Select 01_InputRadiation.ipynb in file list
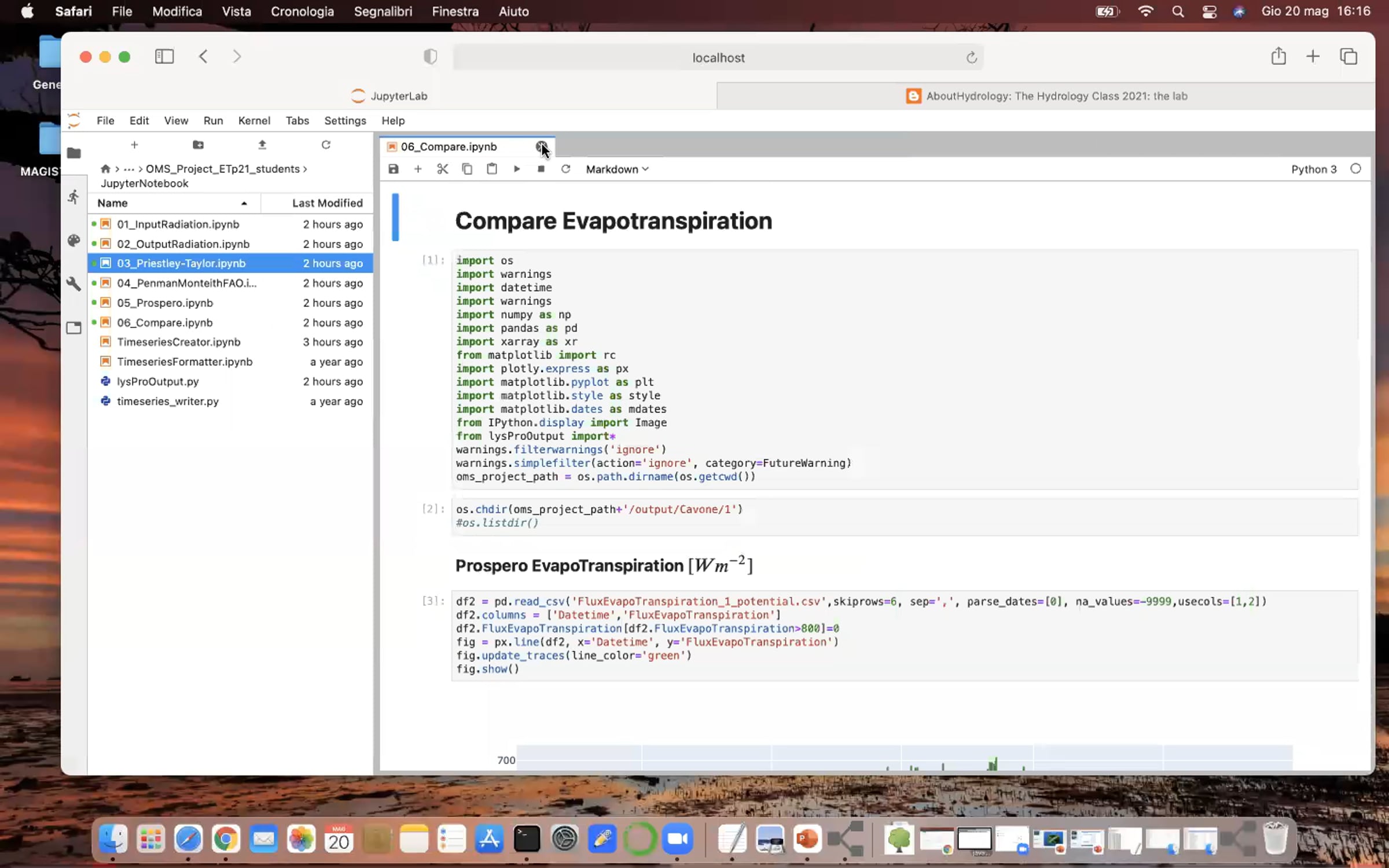The image size is (1389, 868). click(230, 224)
